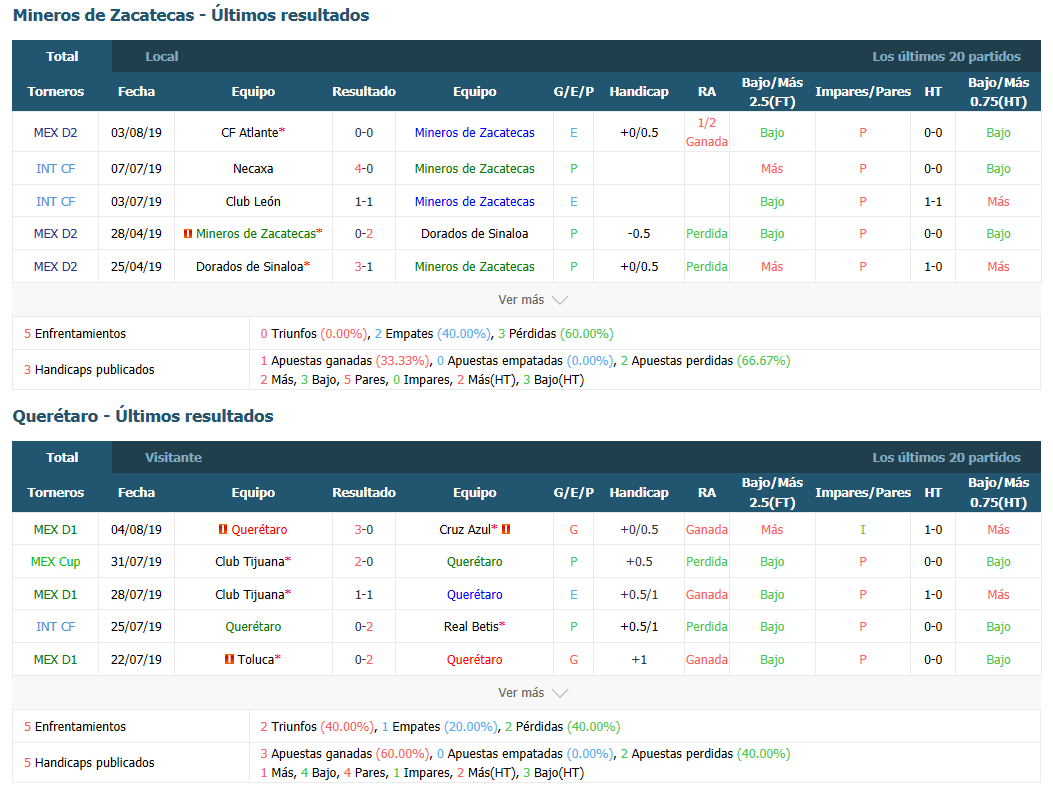The image size is (1053, 788).
Task: Click the Resultado column header in Querétaro table
Action: coord(364,492)
